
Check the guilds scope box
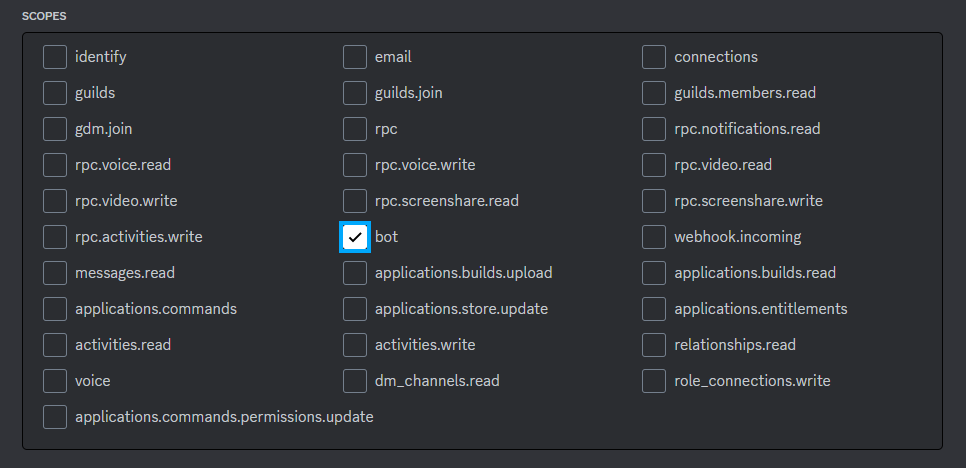coord(55,93)
